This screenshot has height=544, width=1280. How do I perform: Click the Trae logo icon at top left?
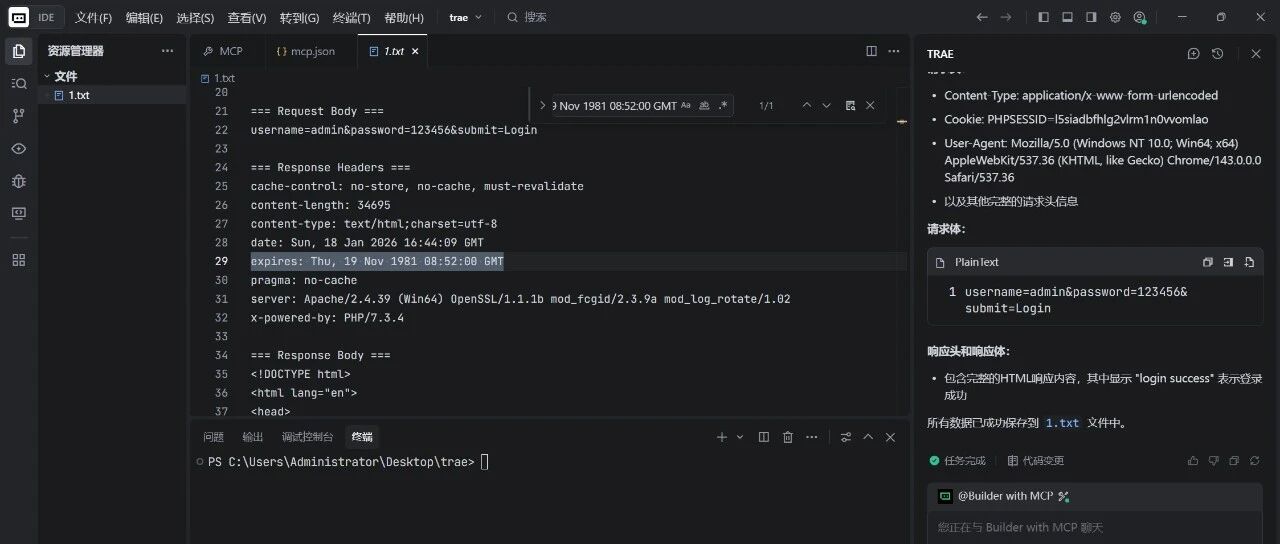[x=19, y=17]
